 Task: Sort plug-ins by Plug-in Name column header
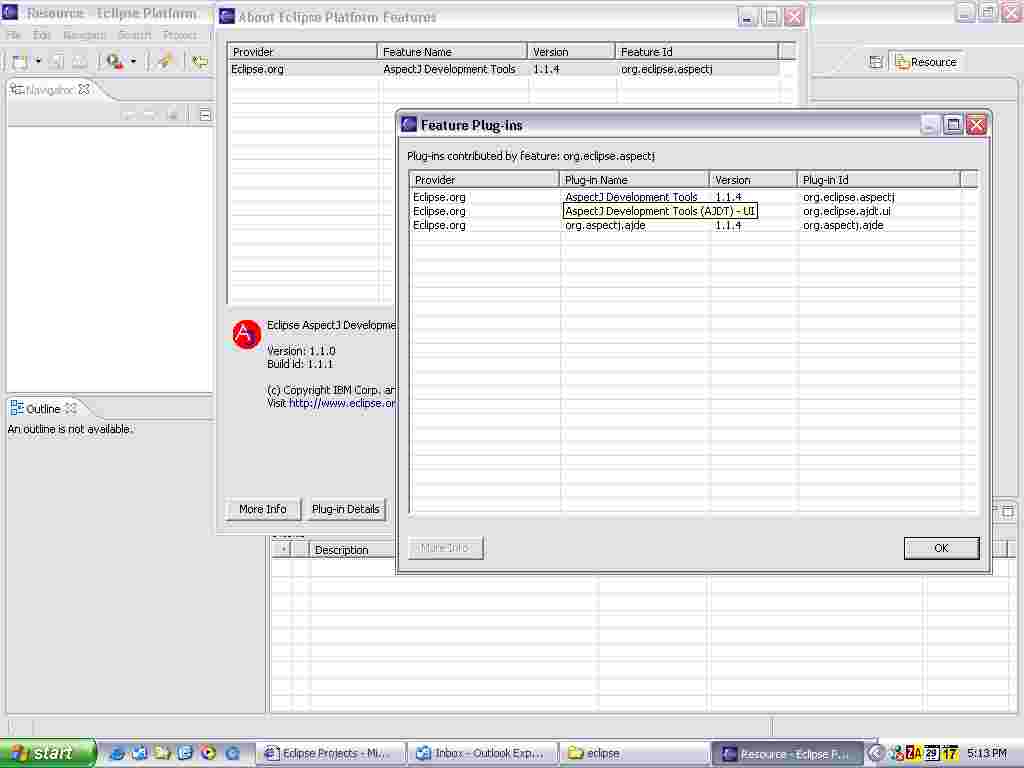(x=634, y=180)
